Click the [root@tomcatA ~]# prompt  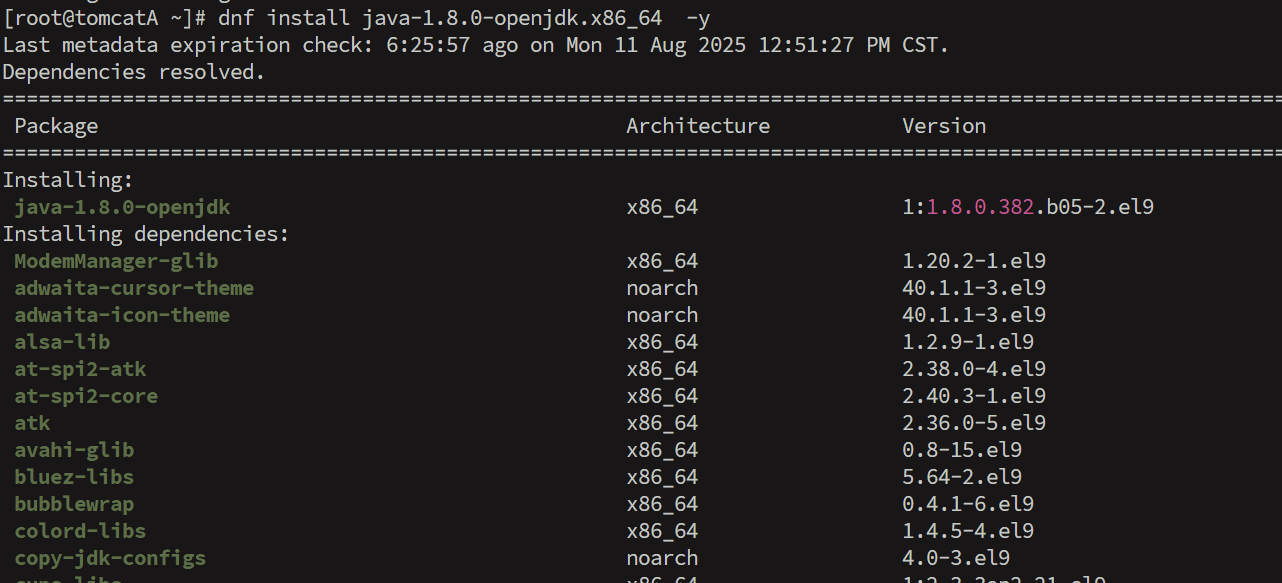[x=105, y=18]
